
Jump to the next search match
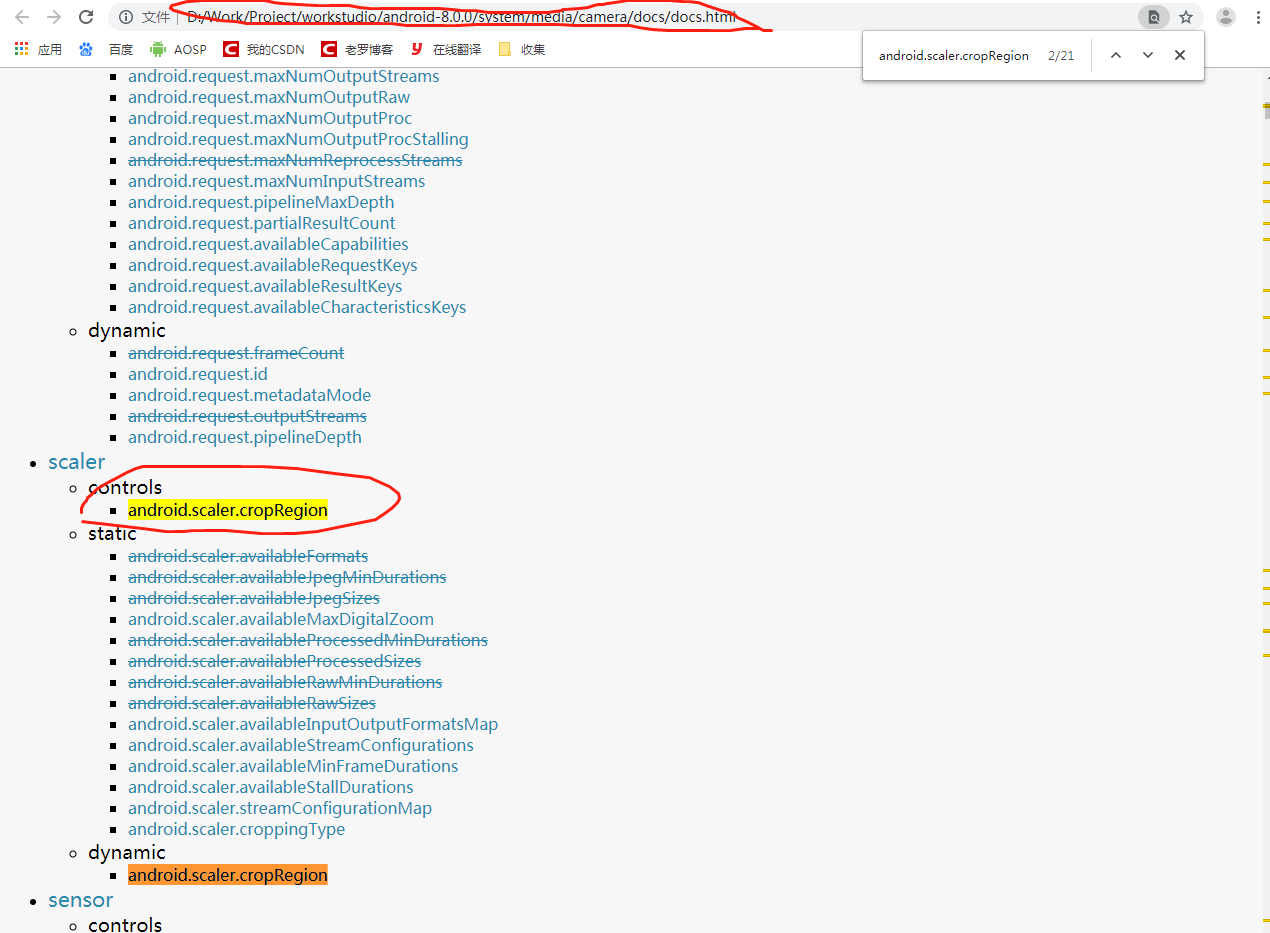click(x=1147, y=55)
